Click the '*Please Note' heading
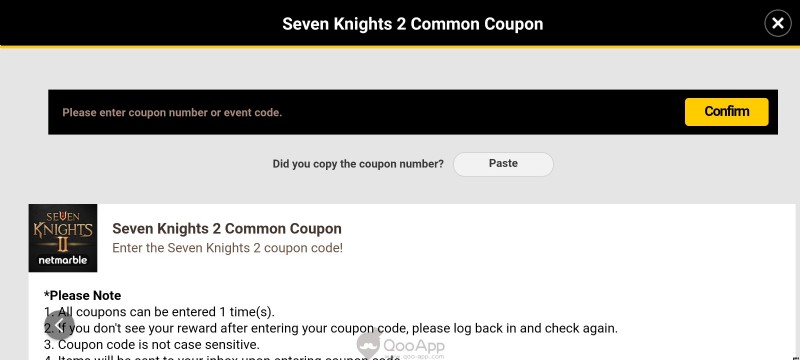800x360 pixels. [x=83, y=296]
